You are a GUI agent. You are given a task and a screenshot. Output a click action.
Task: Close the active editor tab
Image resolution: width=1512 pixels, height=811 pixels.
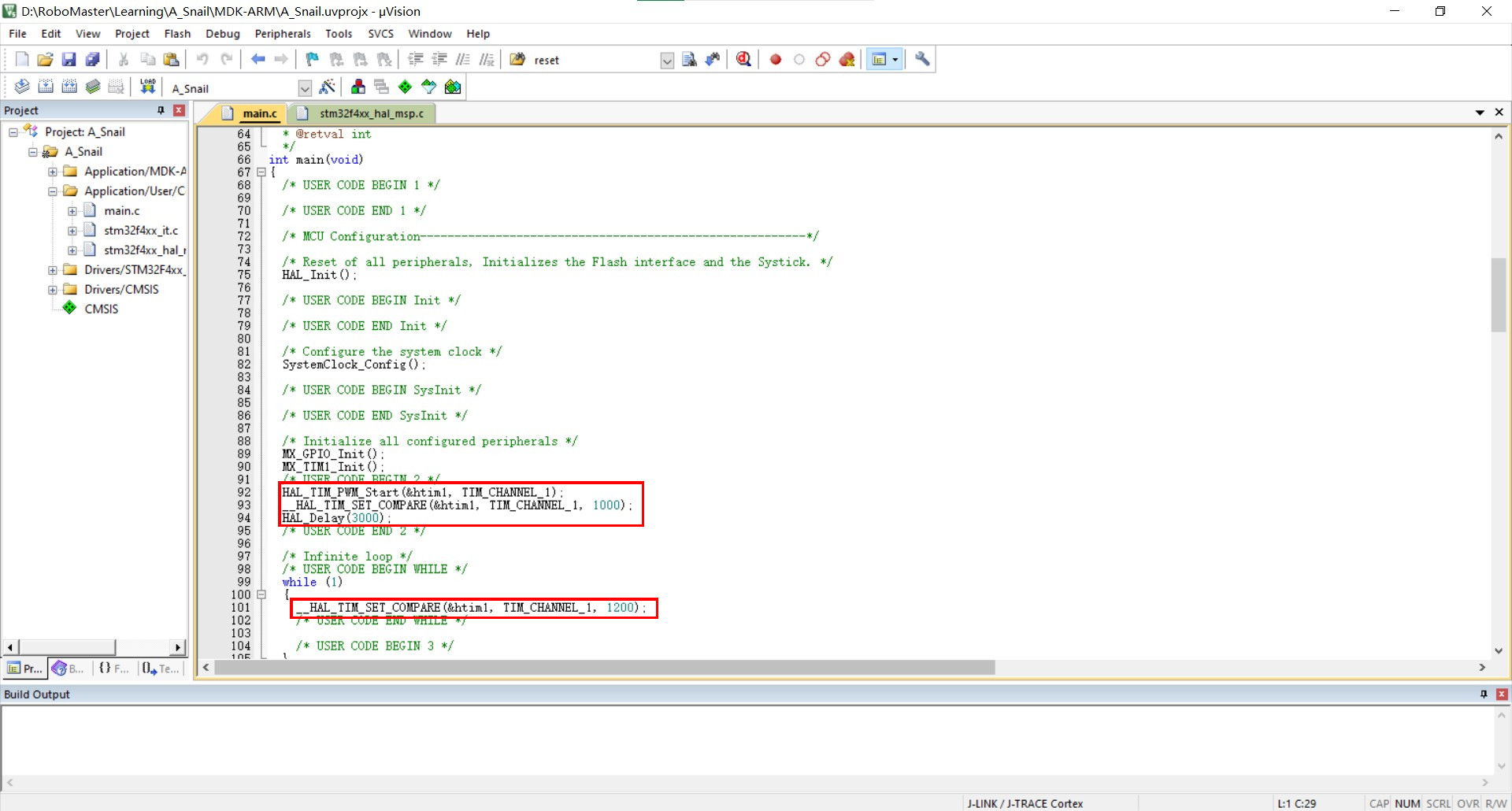pos(1499,113)
